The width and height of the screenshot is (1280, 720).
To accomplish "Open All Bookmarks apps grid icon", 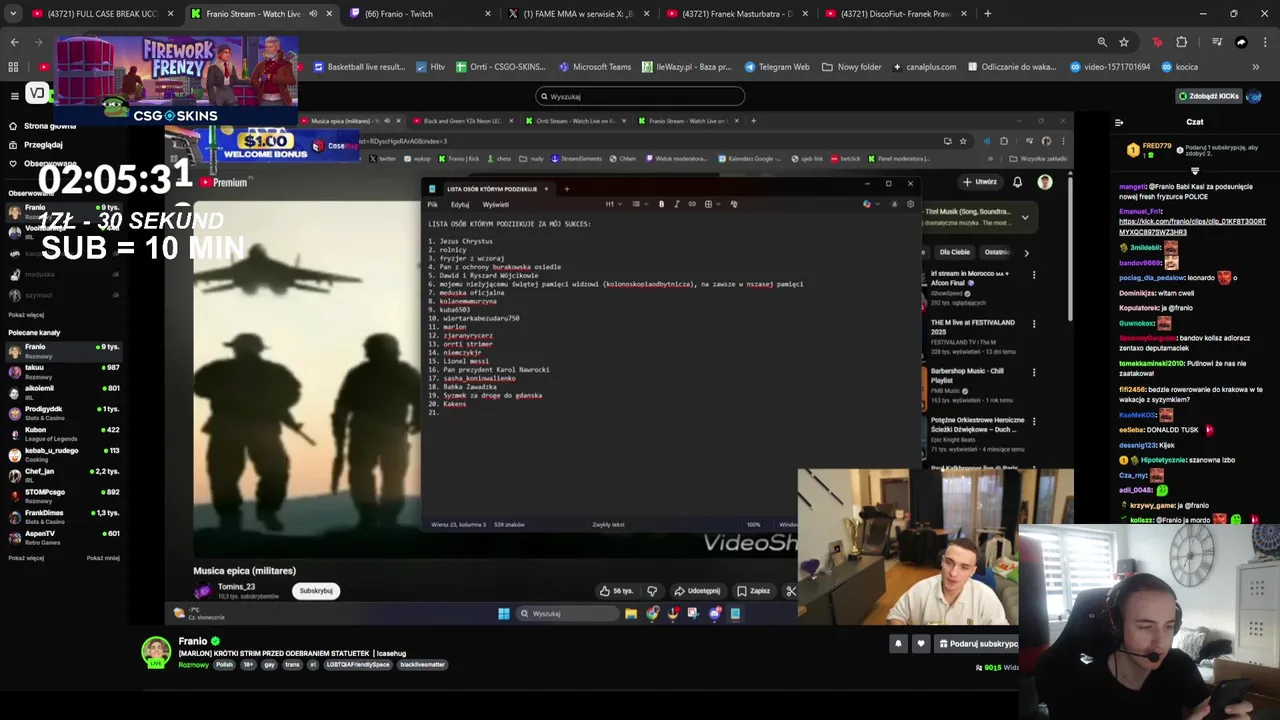I will click(x=13, y=67).
